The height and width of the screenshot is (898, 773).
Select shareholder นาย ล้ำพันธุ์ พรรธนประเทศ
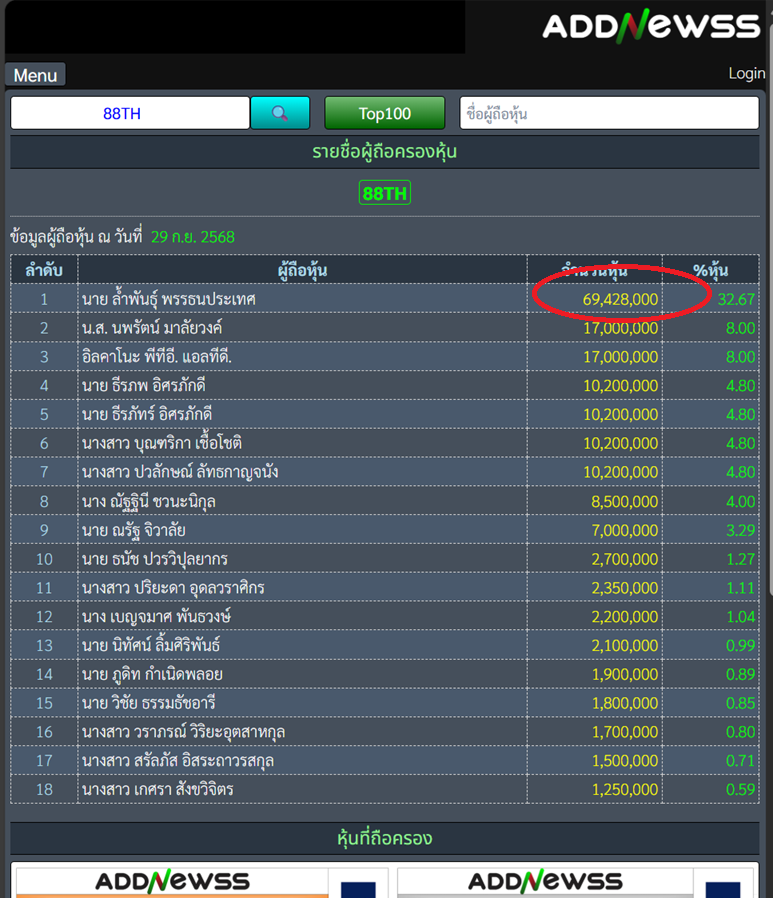pos(169,299)
